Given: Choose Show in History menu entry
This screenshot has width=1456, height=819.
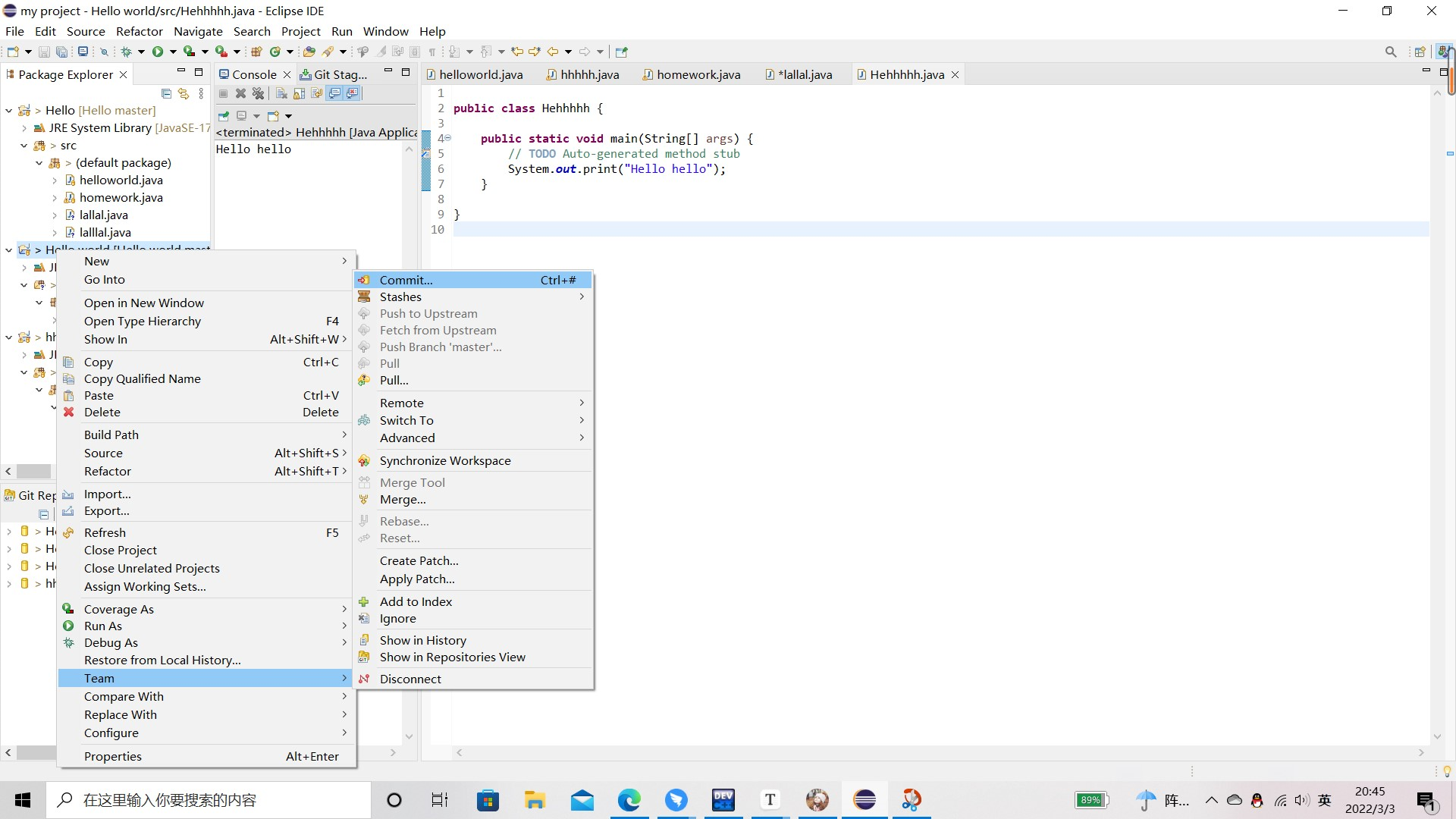Looking at the screenshot, I should pyautogui.click(x=473, y=640).
